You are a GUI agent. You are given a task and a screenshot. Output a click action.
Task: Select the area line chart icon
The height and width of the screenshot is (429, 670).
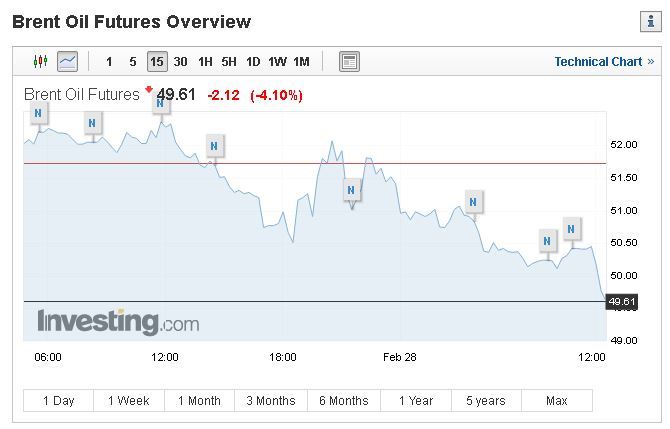tap(67, 61)
